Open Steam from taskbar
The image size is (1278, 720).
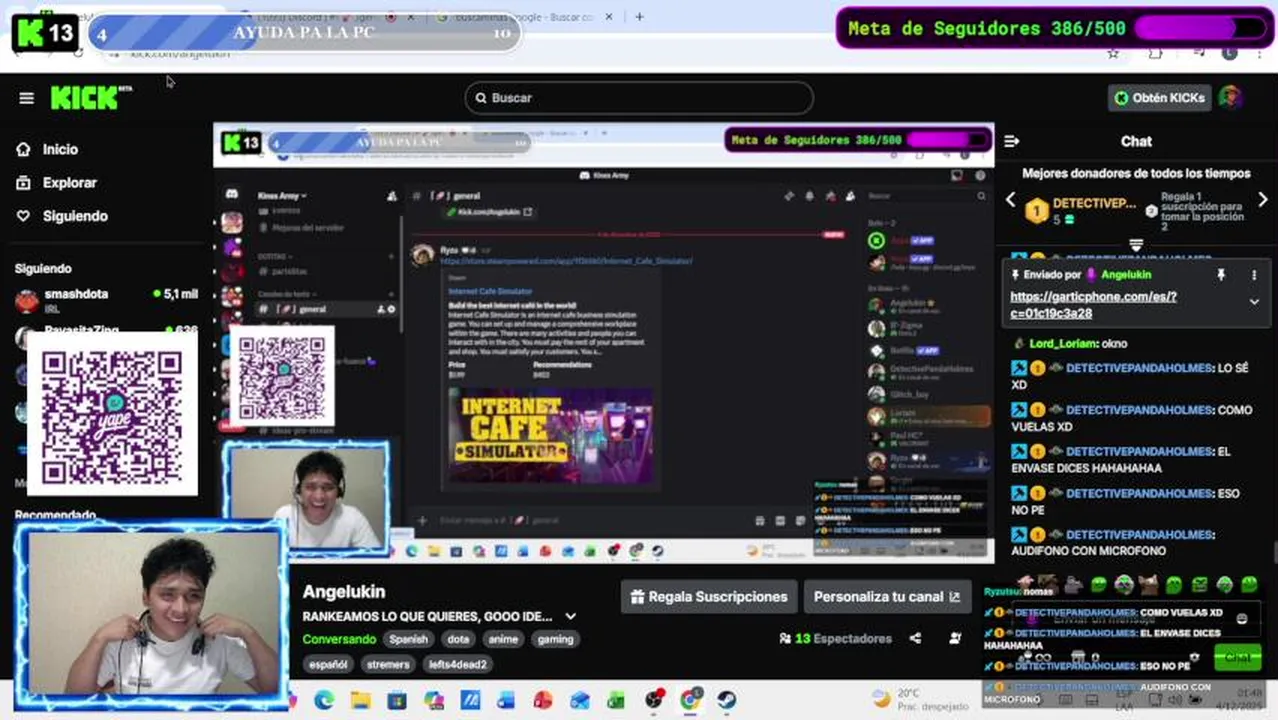[726, 700]
